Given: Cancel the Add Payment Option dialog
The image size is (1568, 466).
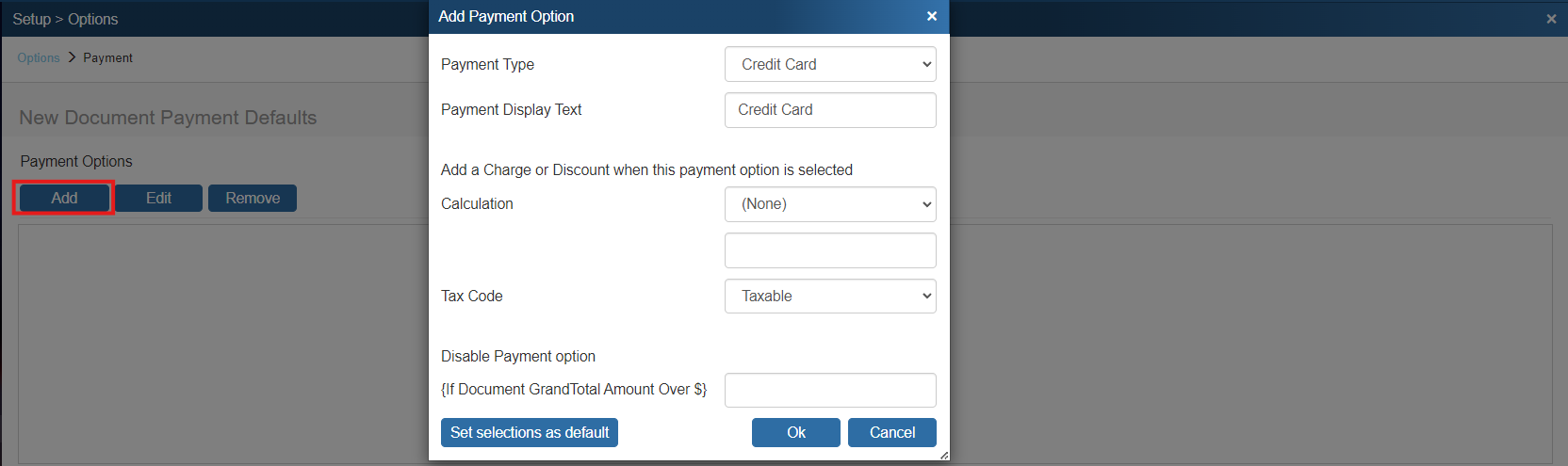Looking at the screenshot, I should (x=891, y=432).
